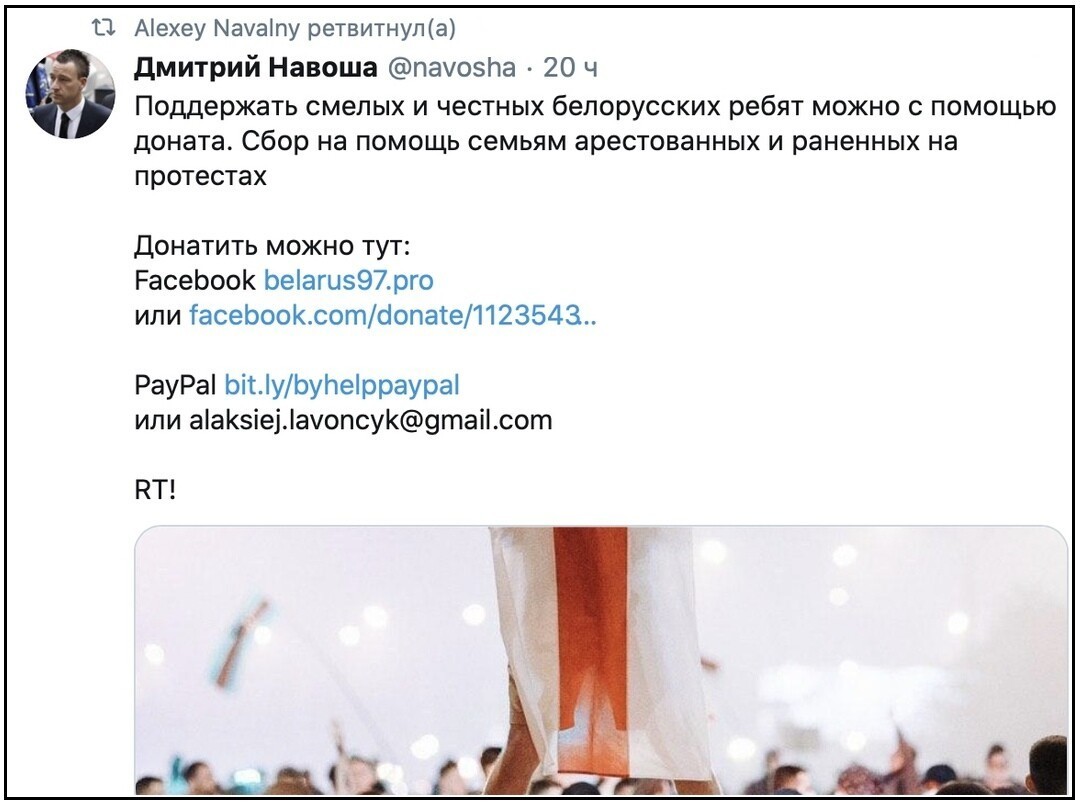Open Alexey Navalny's retweet attribution label
Viewport: 1081px width, 805px height.
point(295,28)
